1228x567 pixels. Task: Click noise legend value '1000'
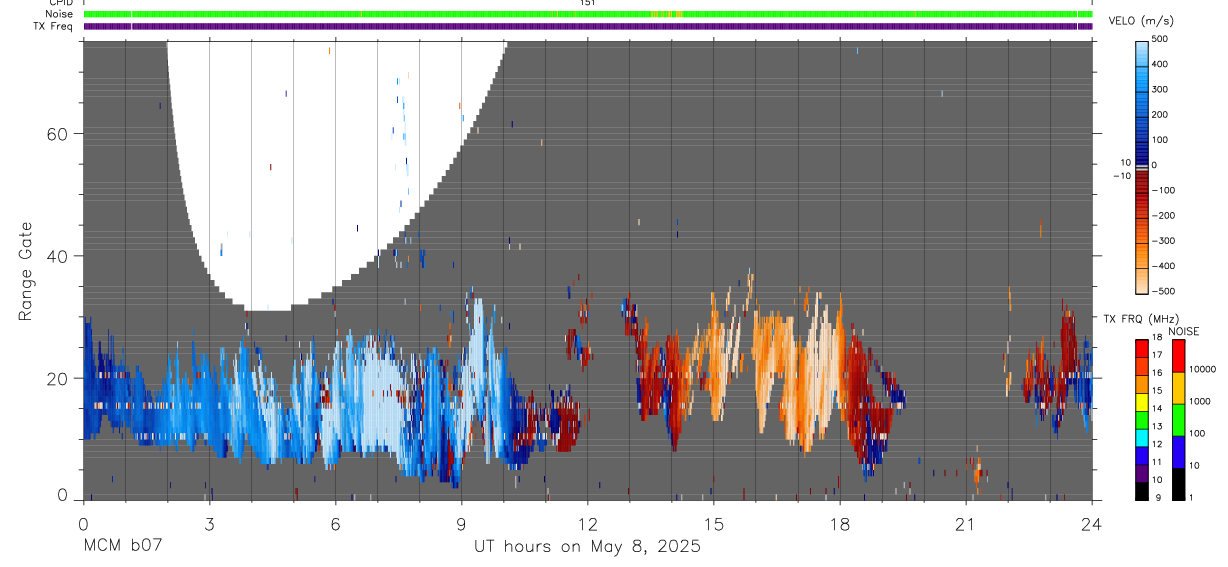click(x=1198, y=401)
